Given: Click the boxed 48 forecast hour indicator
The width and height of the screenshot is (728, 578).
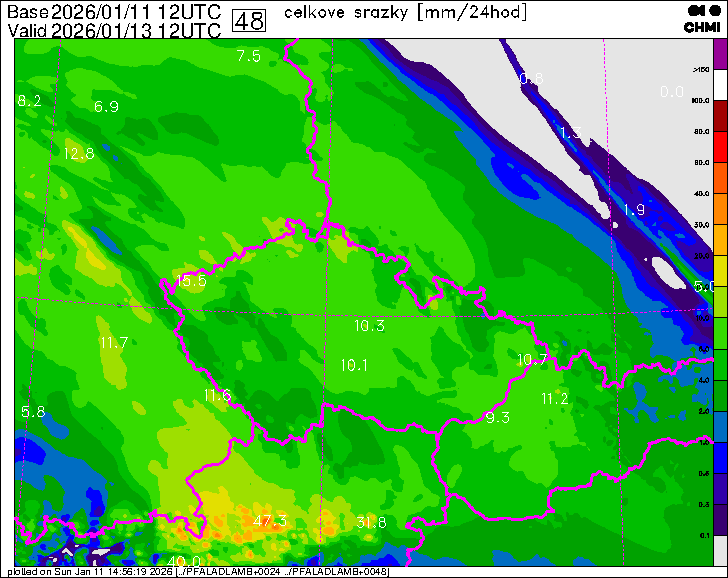Looking at the screenshot, I should click(248, 20).
